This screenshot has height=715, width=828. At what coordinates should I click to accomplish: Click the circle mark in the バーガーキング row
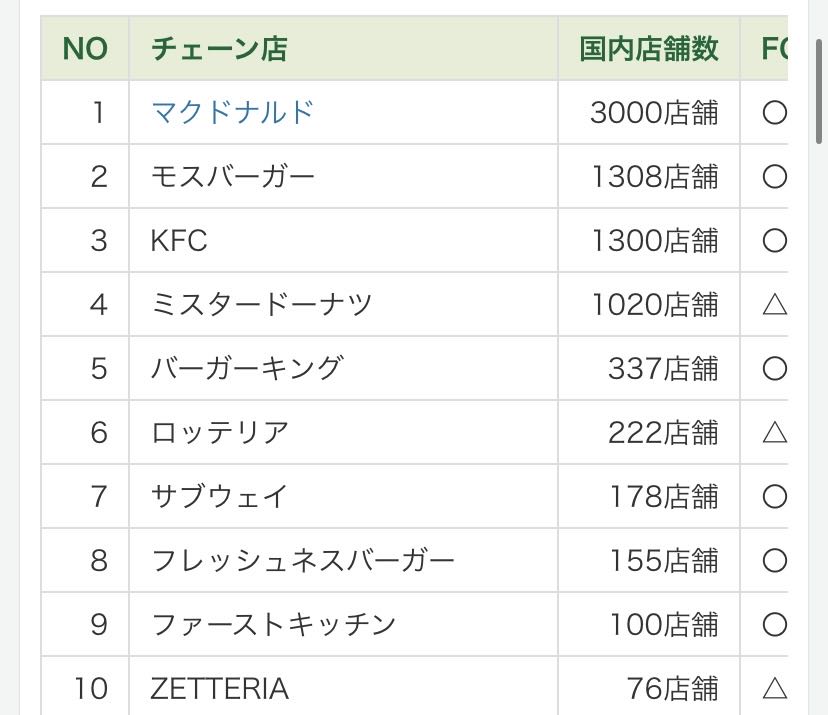point(774,369)
